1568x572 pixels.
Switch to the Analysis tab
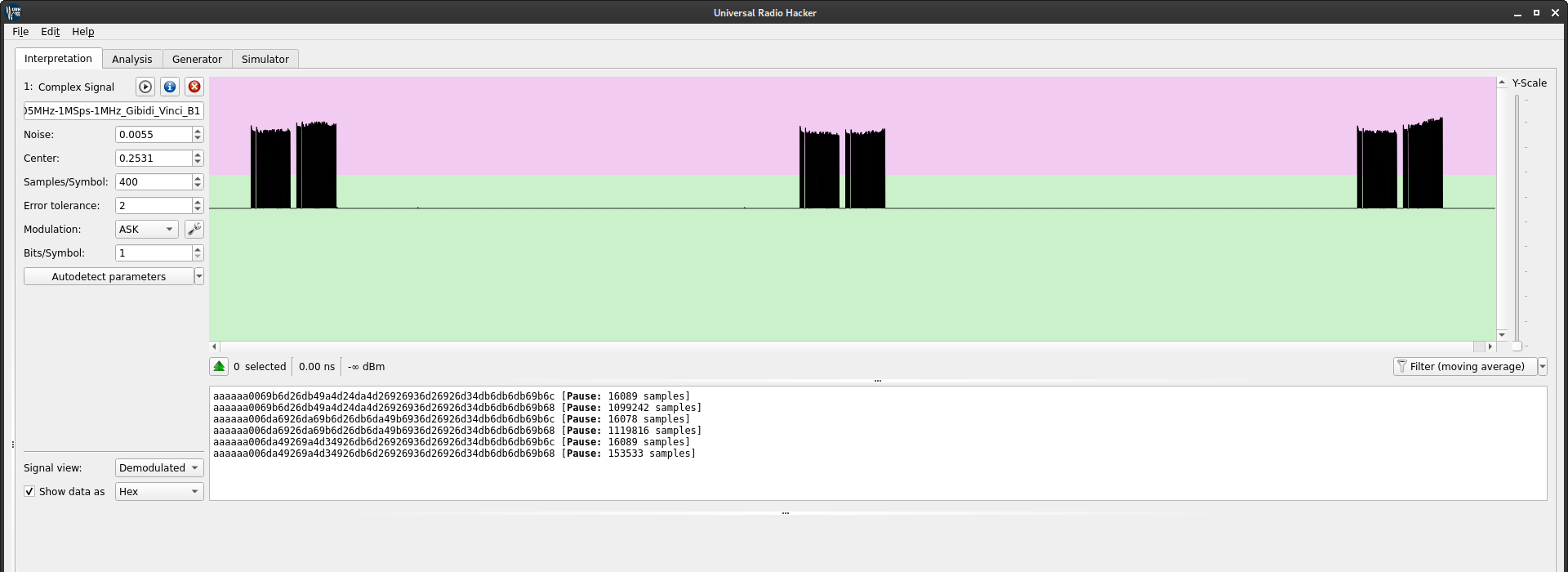point(131,60)
